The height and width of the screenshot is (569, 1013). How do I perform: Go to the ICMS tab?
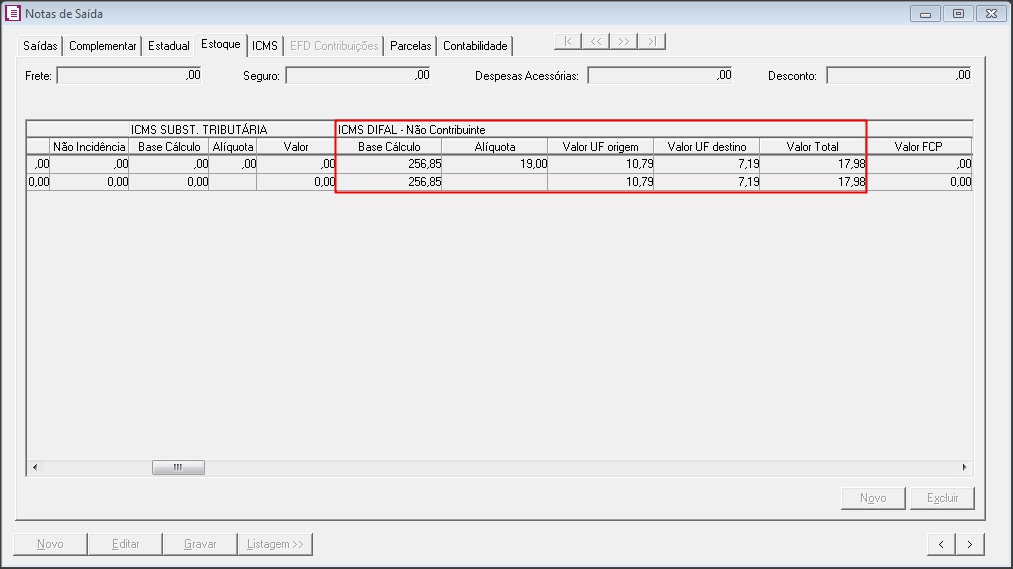265,46
